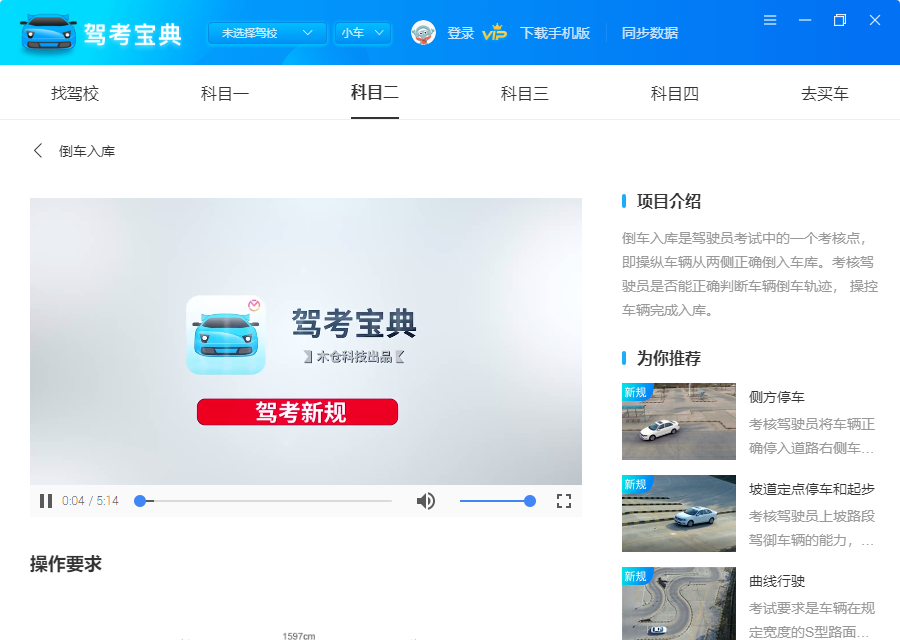Viewport: 900px width, 640px height.
Task: Click the 操作要求 heading
Action: 66,564
